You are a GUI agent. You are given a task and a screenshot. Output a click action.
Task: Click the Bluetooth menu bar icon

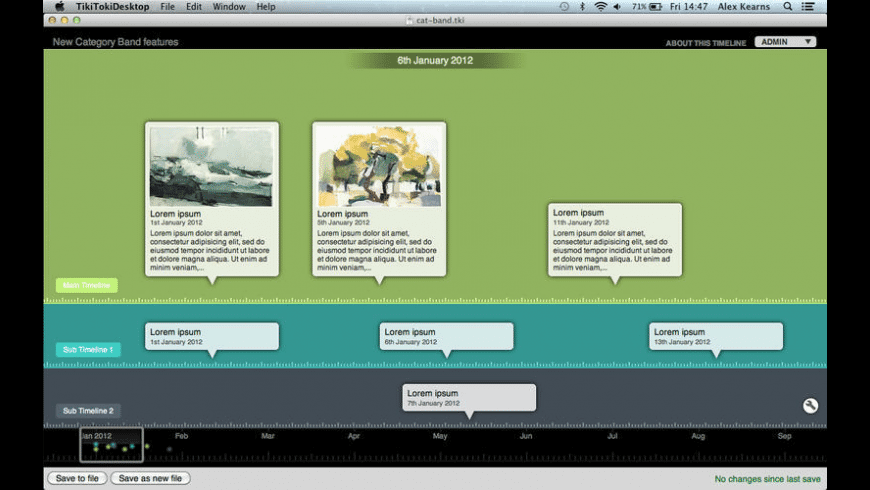tap(582, 7)
